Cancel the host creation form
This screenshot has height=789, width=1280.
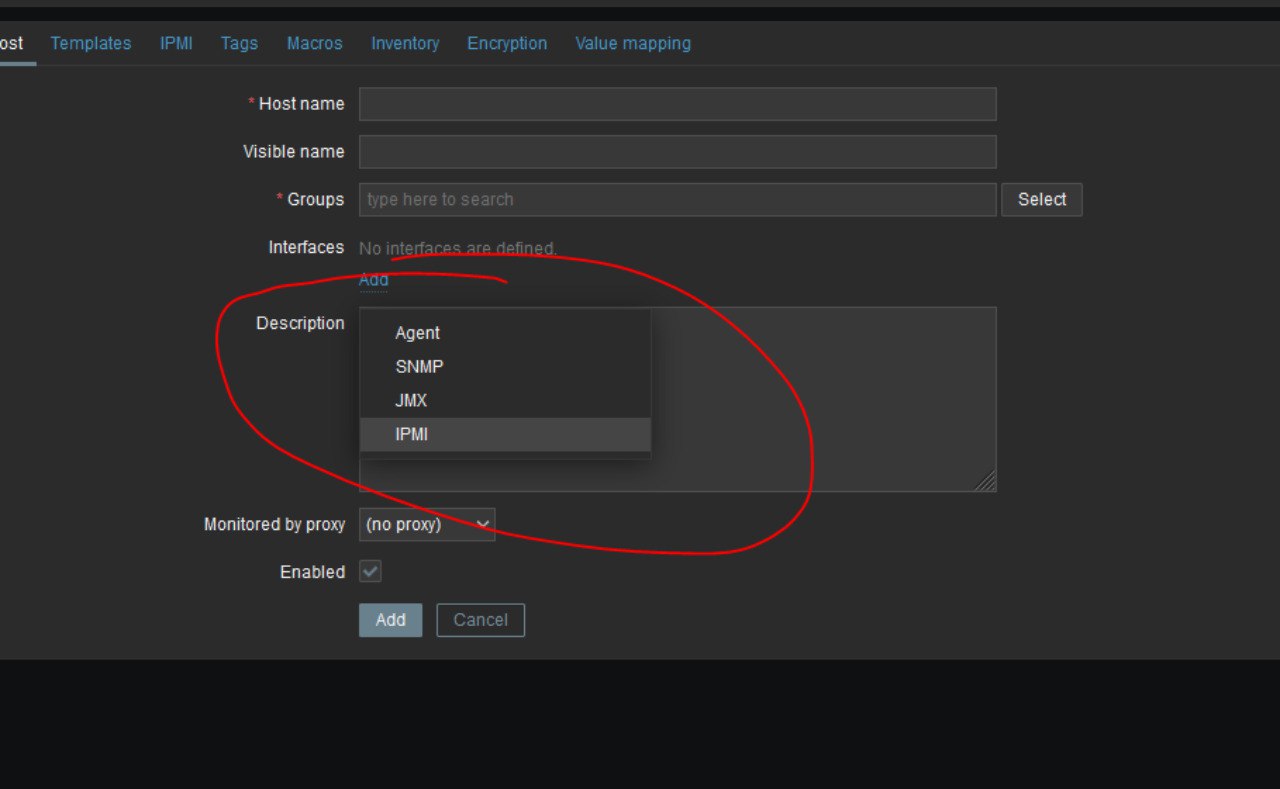481,620
